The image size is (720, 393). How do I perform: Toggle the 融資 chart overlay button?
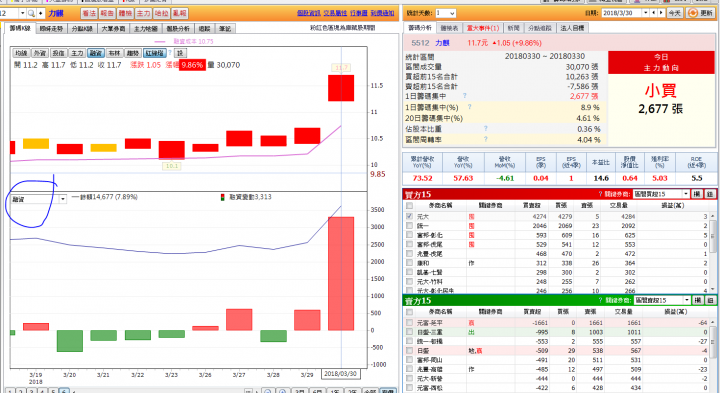tap(96, 53)
